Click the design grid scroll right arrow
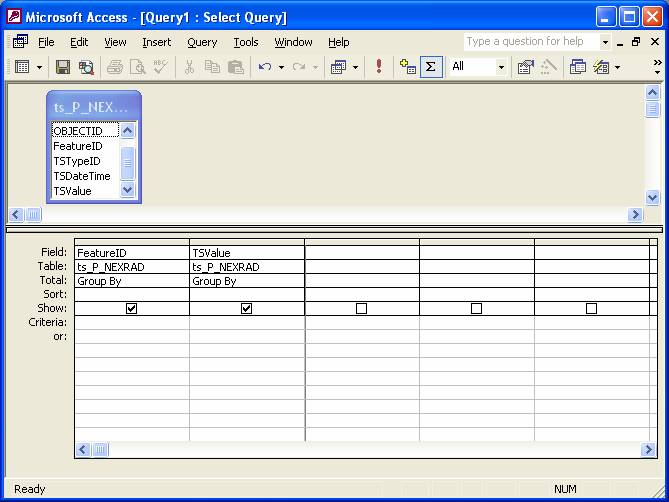669x502 pixels. click(648, 449)
